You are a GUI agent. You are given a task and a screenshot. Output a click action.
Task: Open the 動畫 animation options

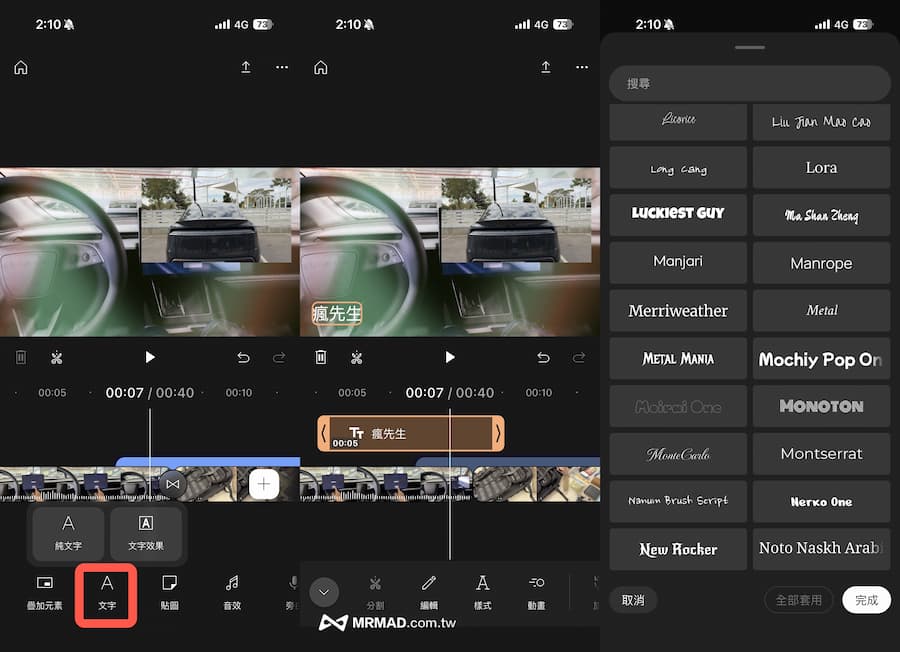coord(536,594)
